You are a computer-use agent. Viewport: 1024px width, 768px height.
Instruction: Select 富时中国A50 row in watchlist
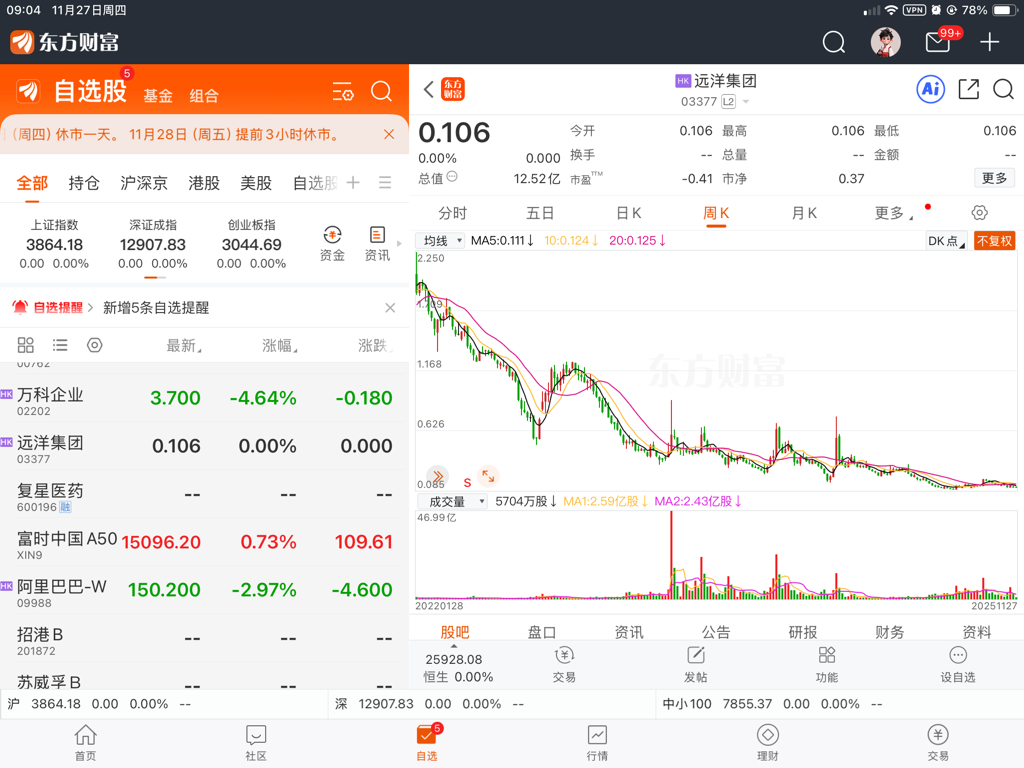tap(204, 543)
